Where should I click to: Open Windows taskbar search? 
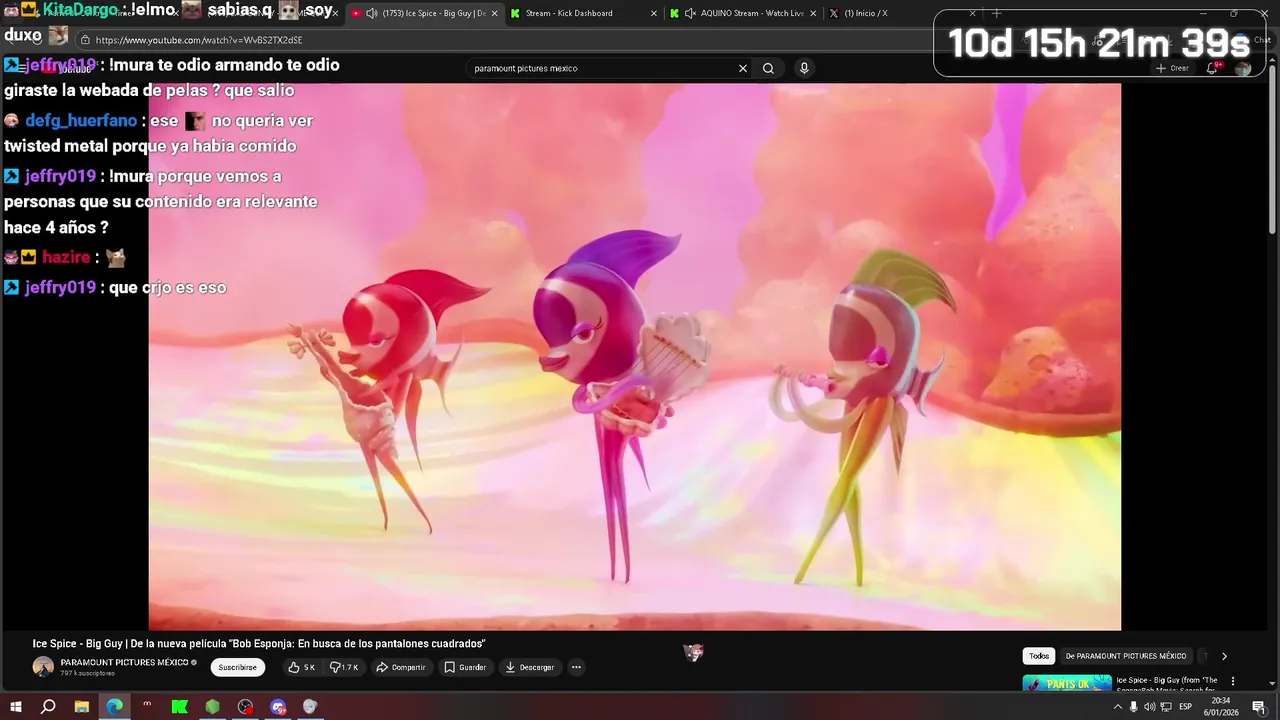click(48, 707)
